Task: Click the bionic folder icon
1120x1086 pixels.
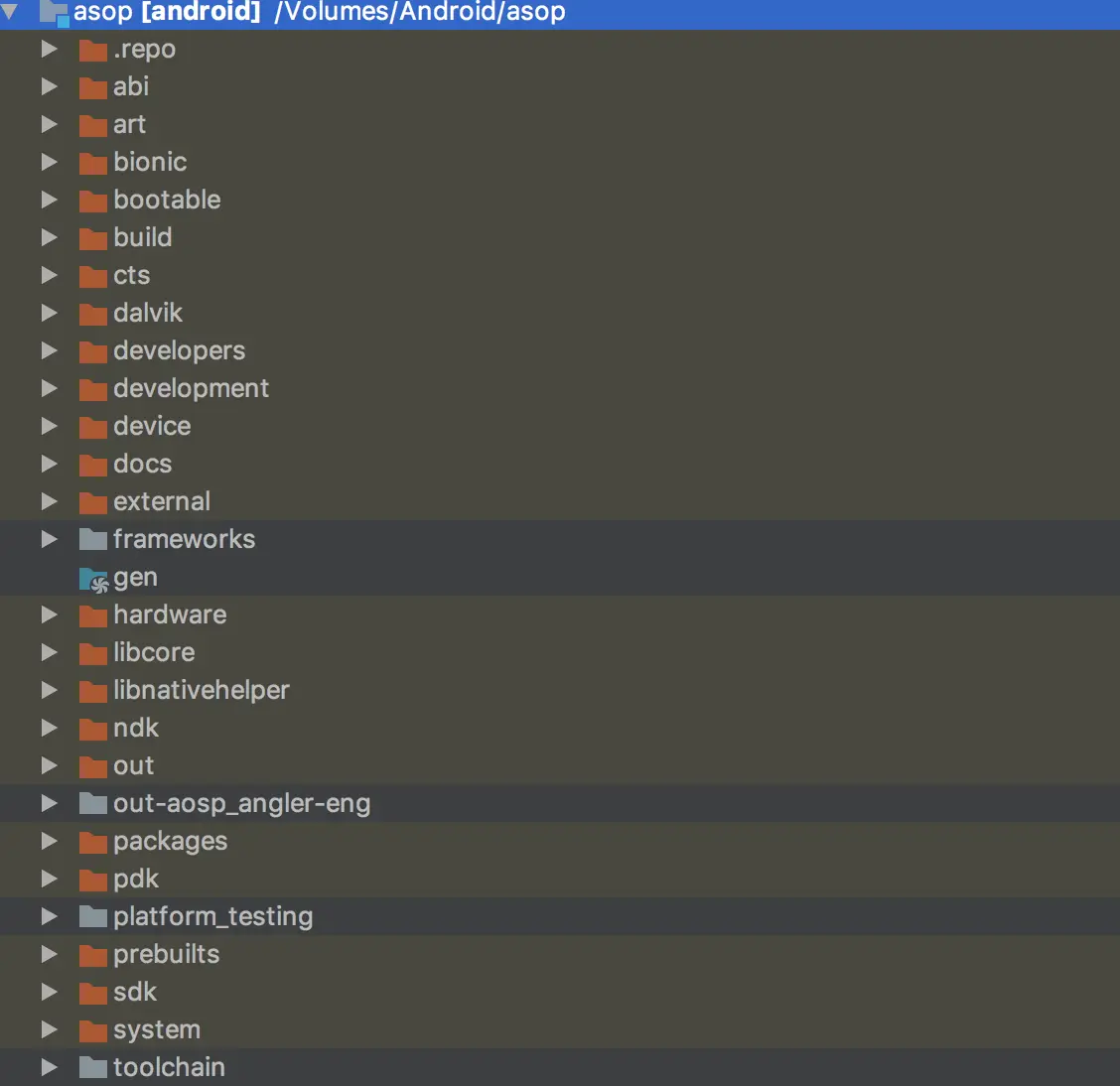Action: pos(93,164)
